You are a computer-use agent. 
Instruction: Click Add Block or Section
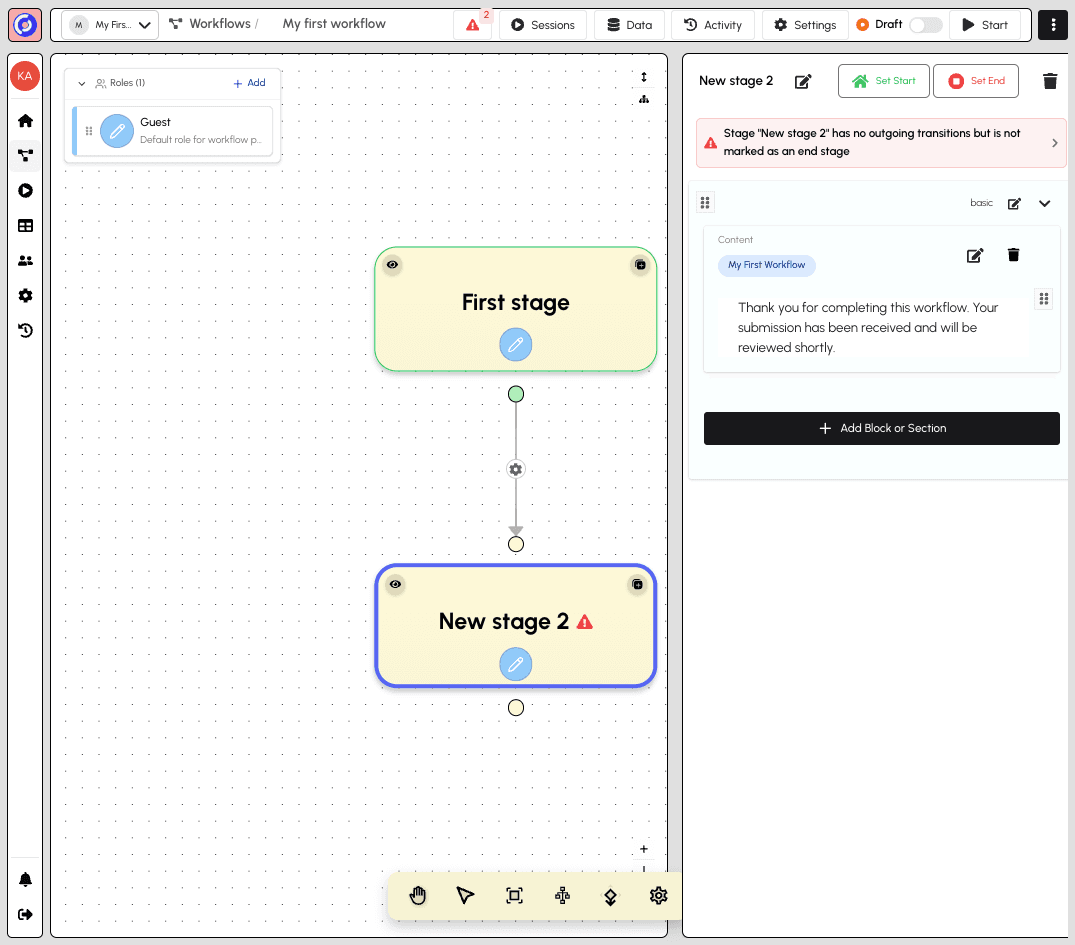tap(881, 428)
